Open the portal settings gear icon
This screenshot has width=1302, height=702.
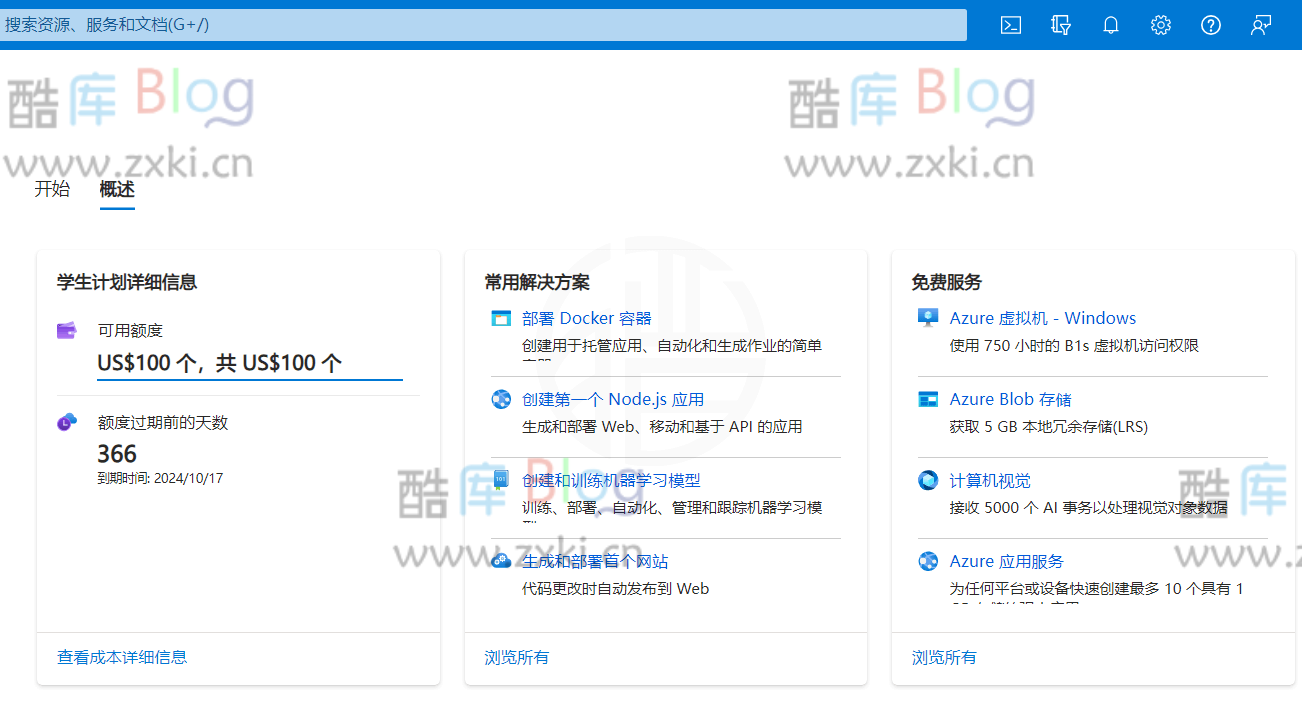coord(1160,25)
